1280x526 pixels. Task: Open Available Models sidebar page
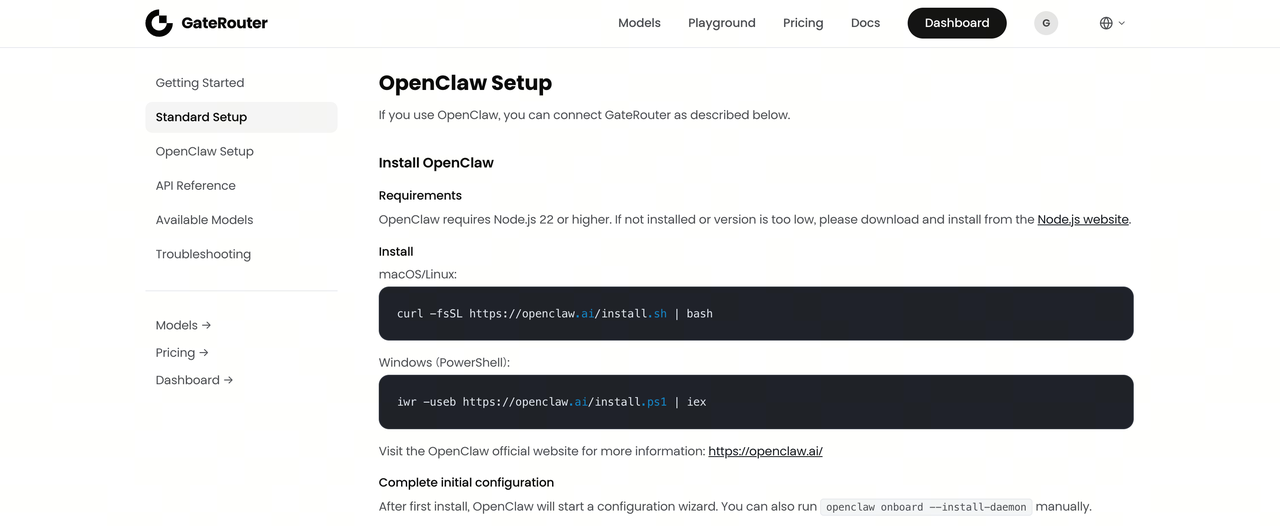coord(205,220)
